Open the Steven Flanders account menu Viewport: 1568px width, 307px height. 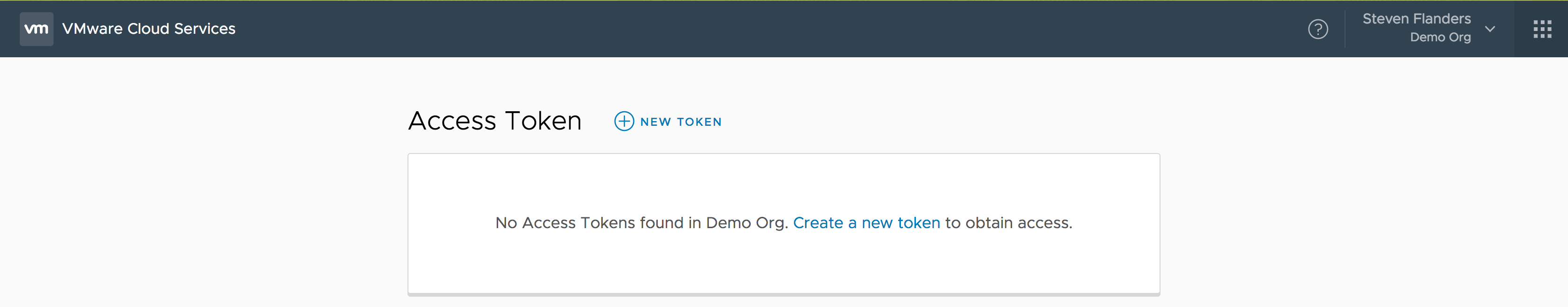[x=1416, y=19]
